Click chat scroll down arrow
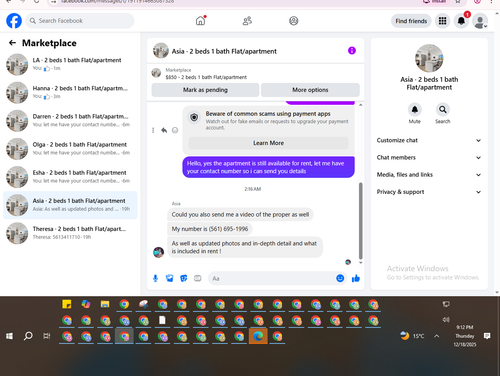500x376 pixels. click(x=360, y=263)
